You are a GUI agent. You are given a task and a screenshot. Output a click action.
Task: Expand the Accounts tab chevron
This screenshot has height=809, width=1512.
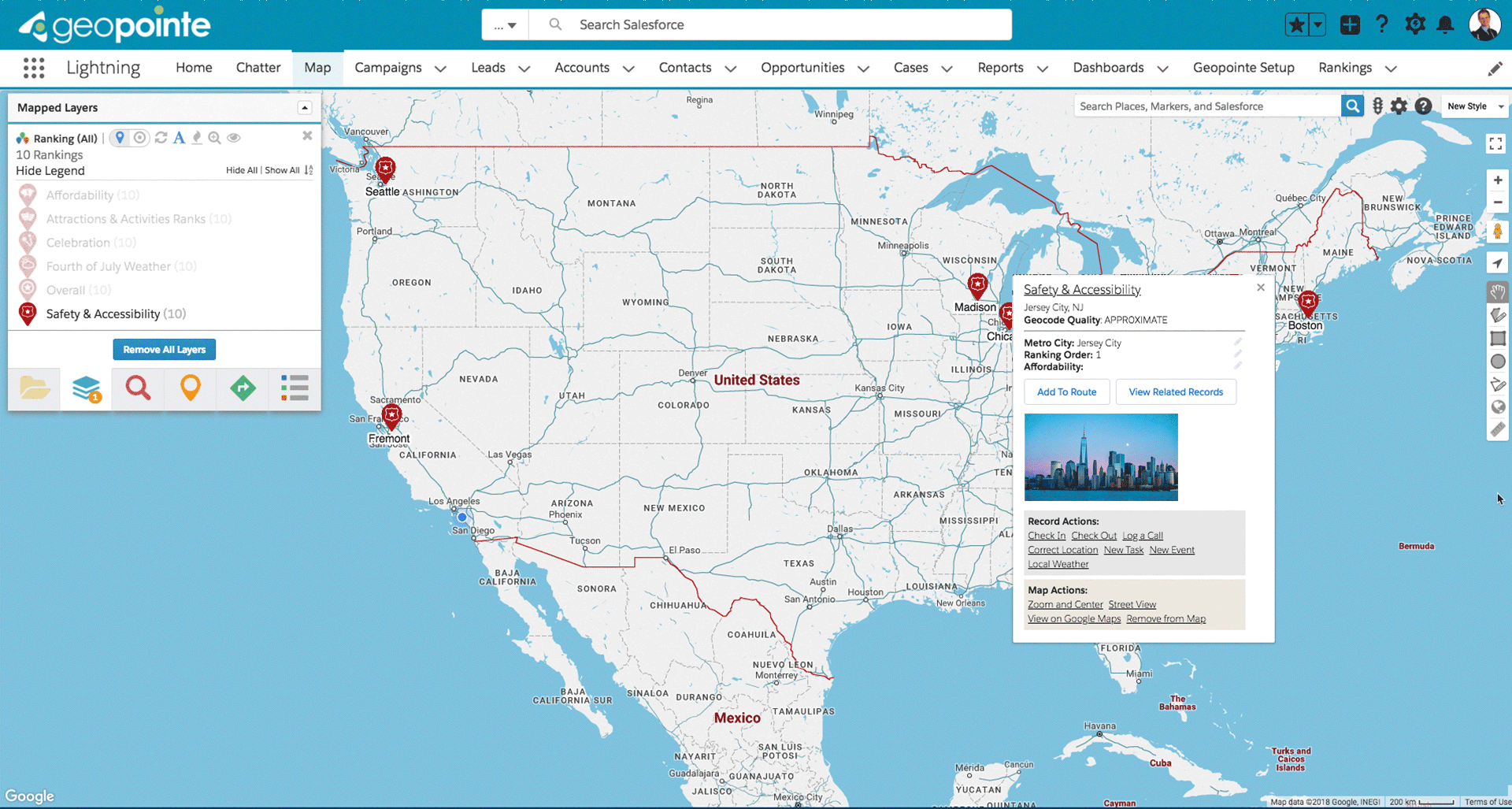[628, 69]
